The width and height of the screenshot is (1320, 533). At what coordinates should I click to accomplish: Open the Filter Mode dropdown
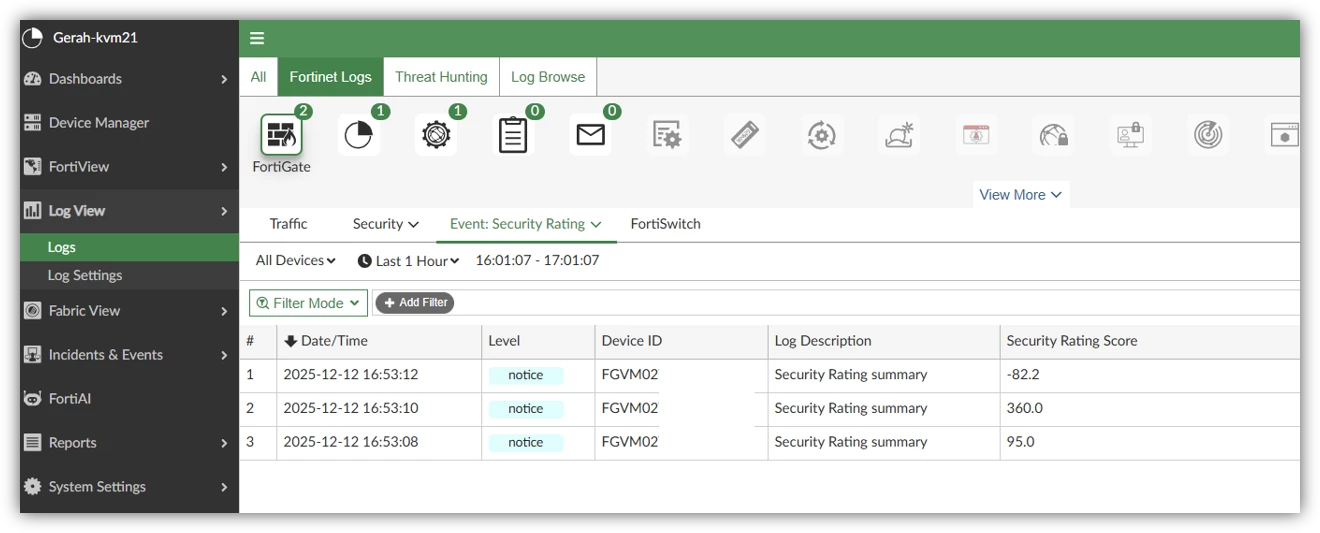tap(308, 303)
